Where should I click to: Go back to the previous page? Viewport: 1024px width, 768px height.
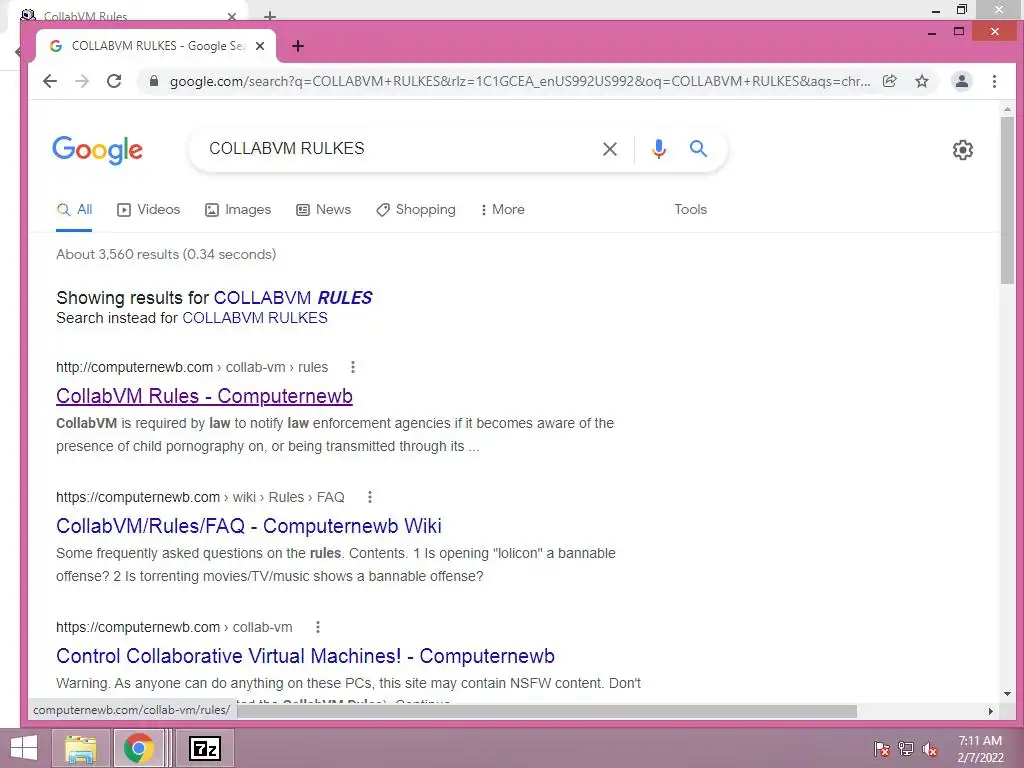(50, 81)
